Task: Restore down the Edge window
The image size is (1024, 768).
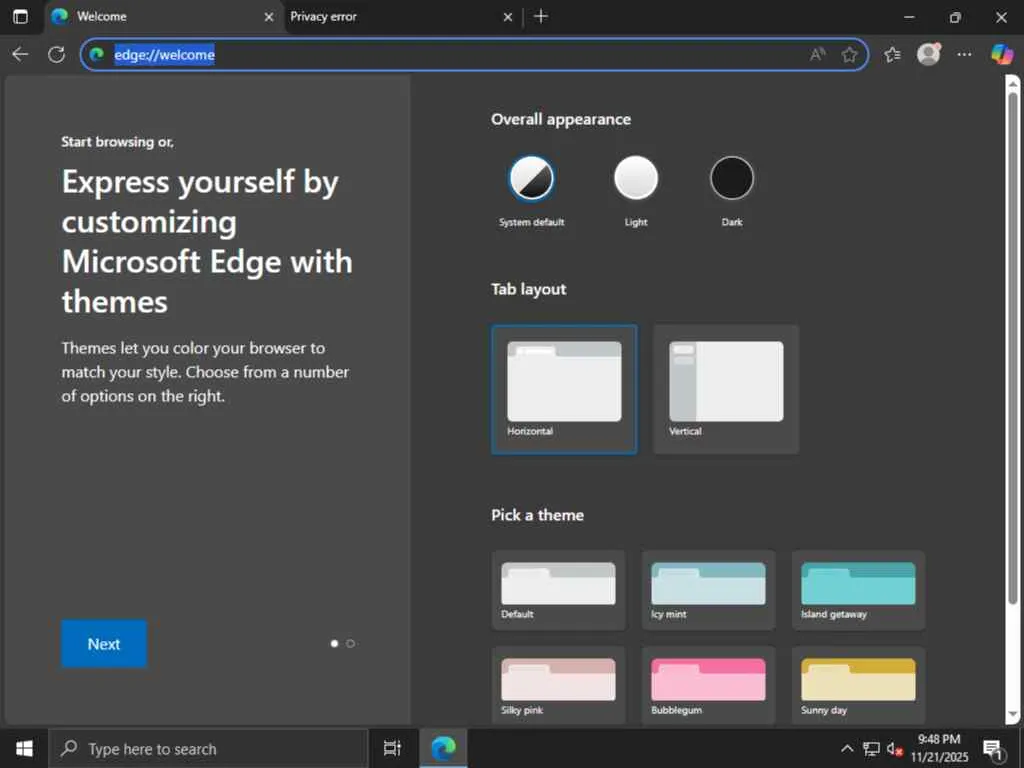Action: (955, 17)
